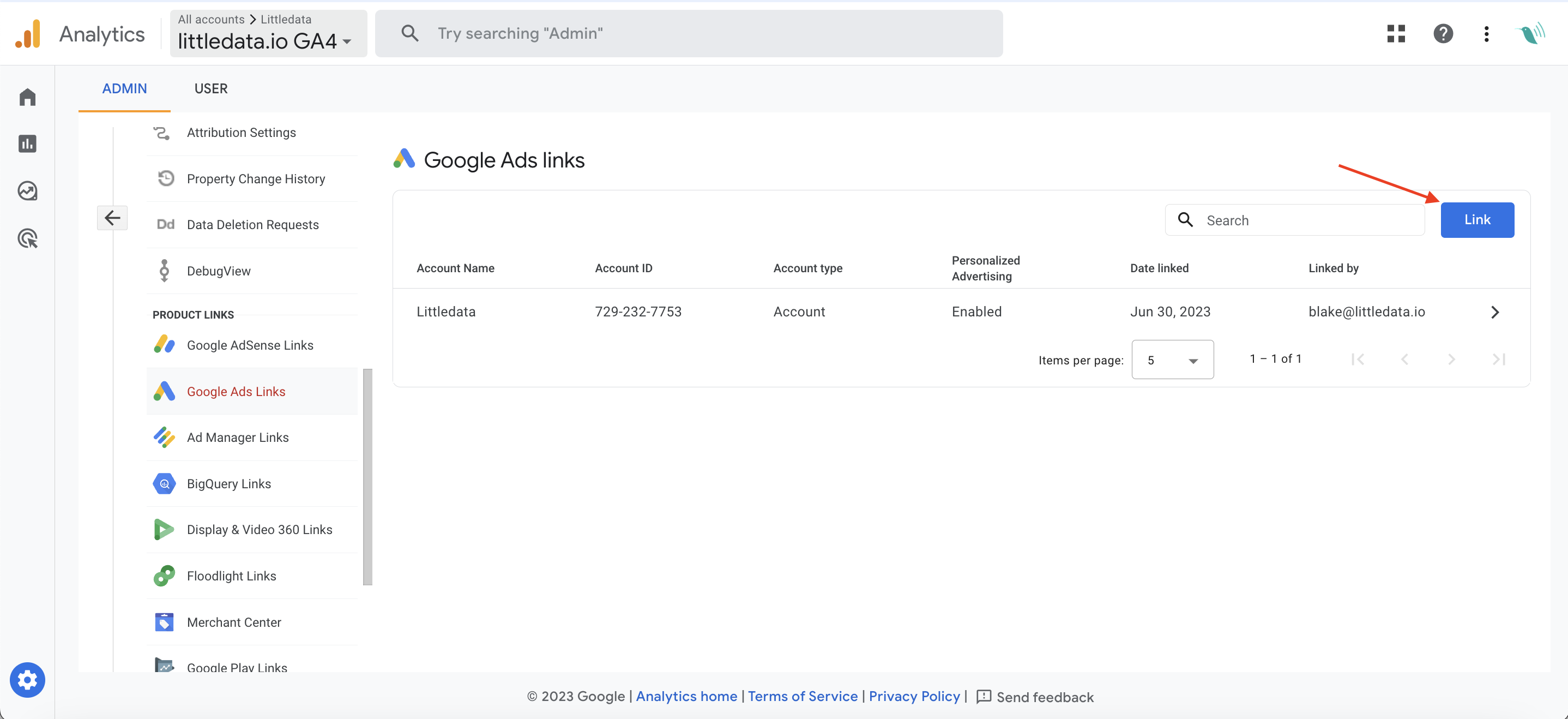
Task: Click the Attribution Settings icon
Action: pos(162,133)
